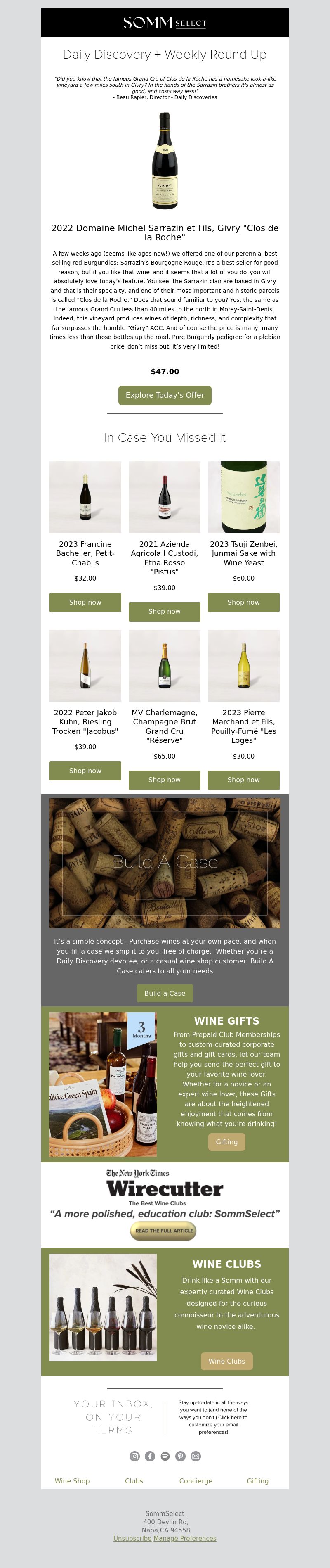Open the Instagram social icon
The height and width of the screenshot is (1568, 330).
click(135, 1457)
